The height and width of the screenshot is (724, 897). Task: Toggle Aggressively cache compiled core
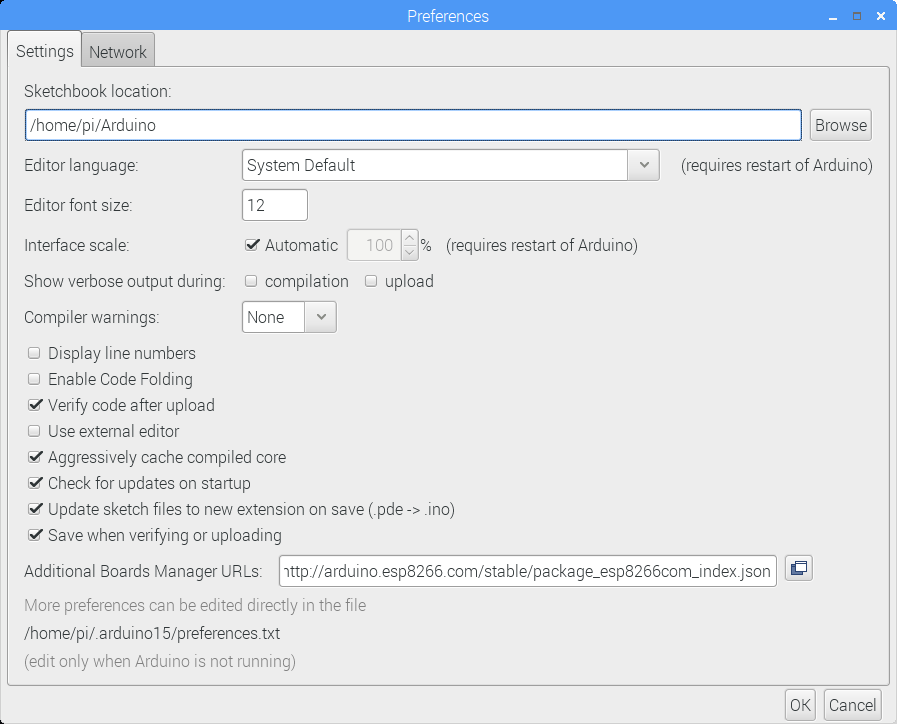tap(35, 457)
